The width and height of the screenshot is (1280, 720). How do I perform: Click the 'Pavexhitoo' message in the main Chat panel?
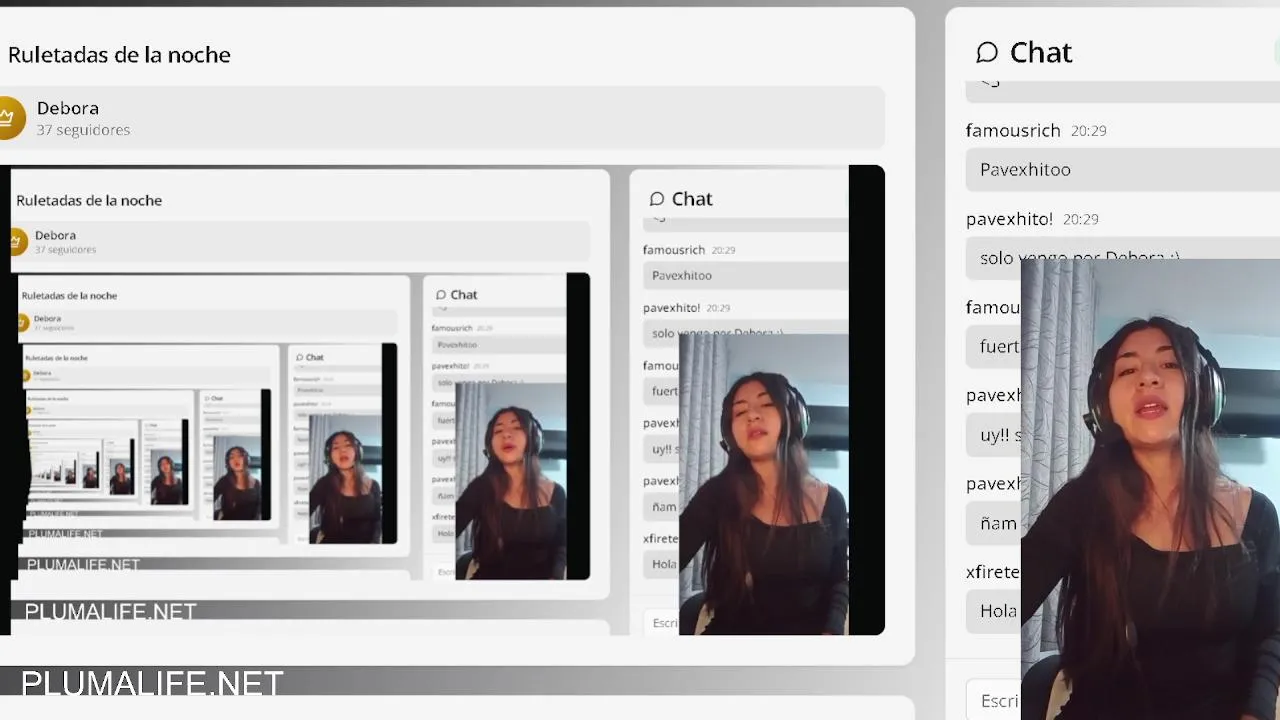click(x=1123, y=170)
